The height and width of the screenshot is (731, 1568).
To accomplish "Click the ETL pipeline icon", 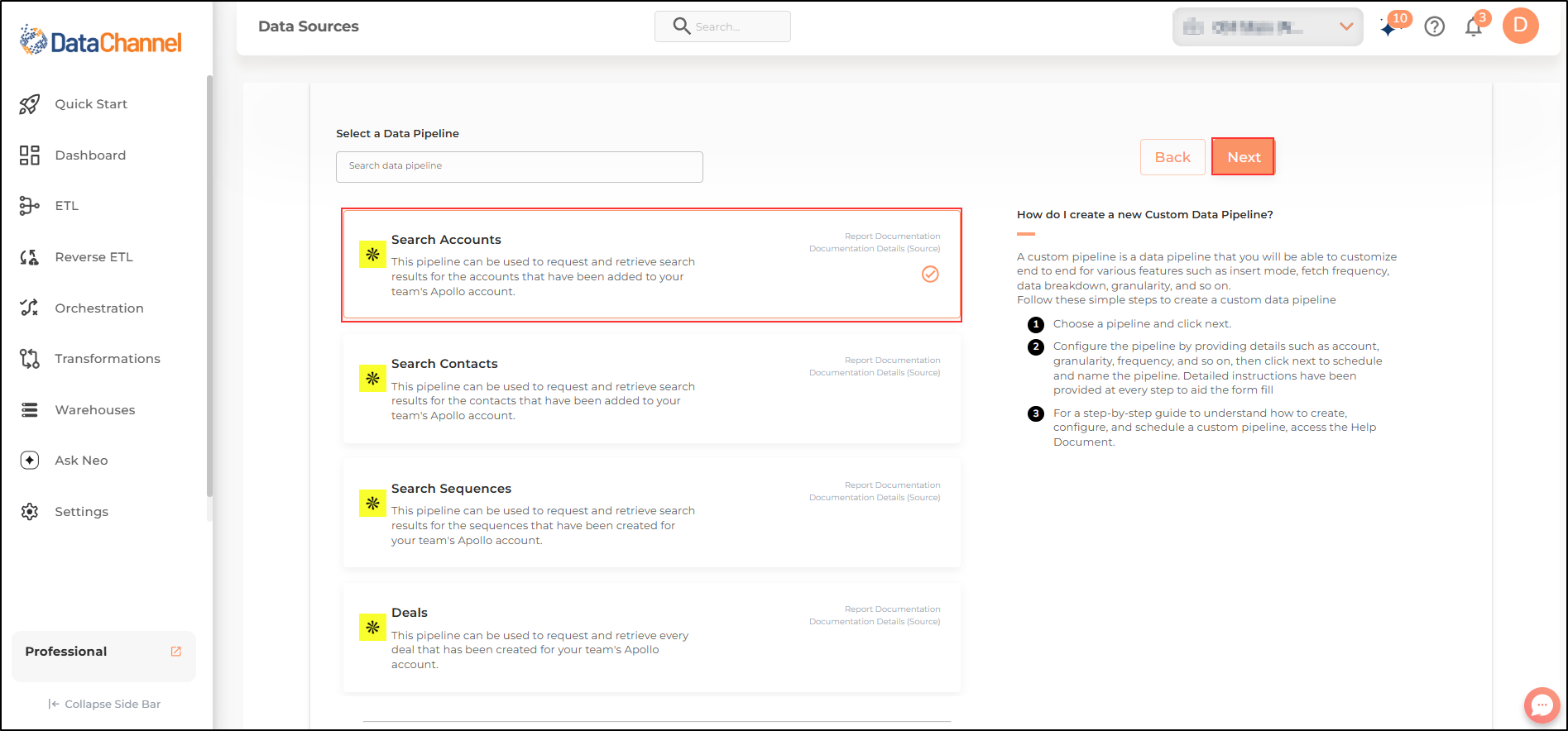I will (x=30, y=206).
